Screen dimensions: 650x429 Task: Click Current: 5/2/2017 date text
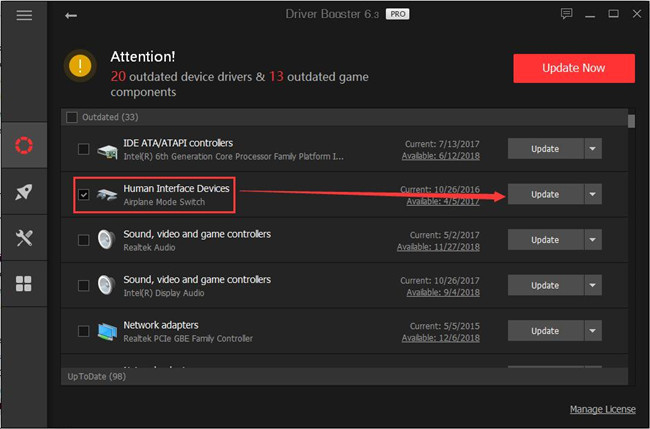click(x=445, y=235)
